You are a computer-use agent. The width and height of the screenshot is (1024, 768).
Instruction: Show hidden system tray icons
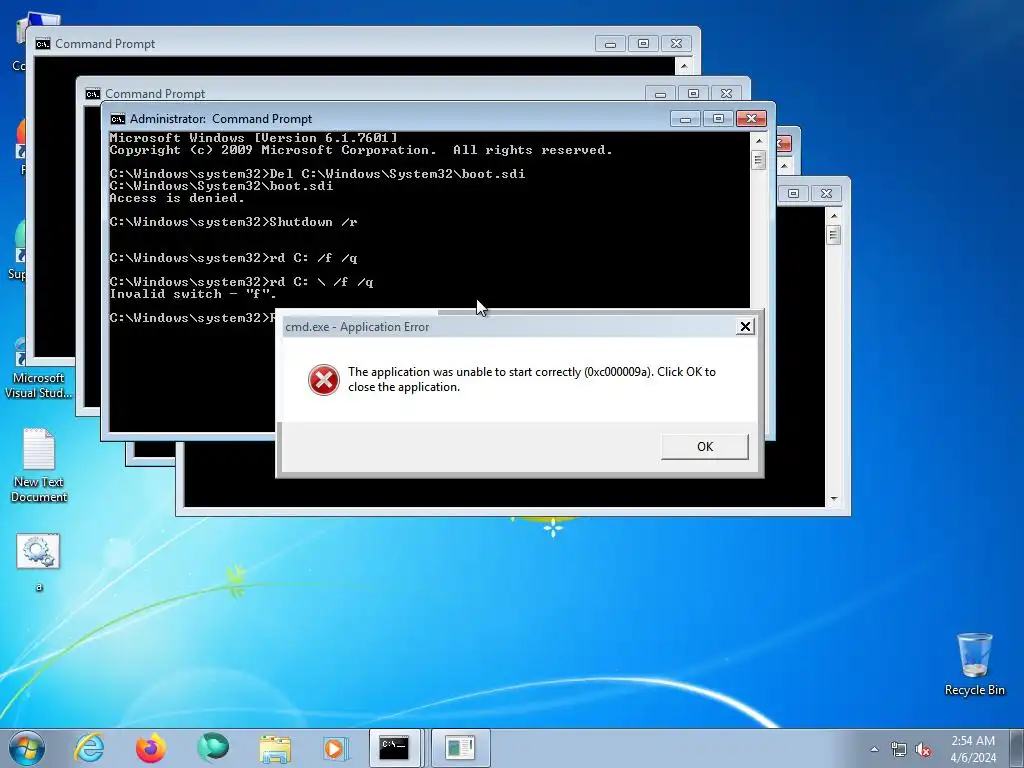[874, 749]
